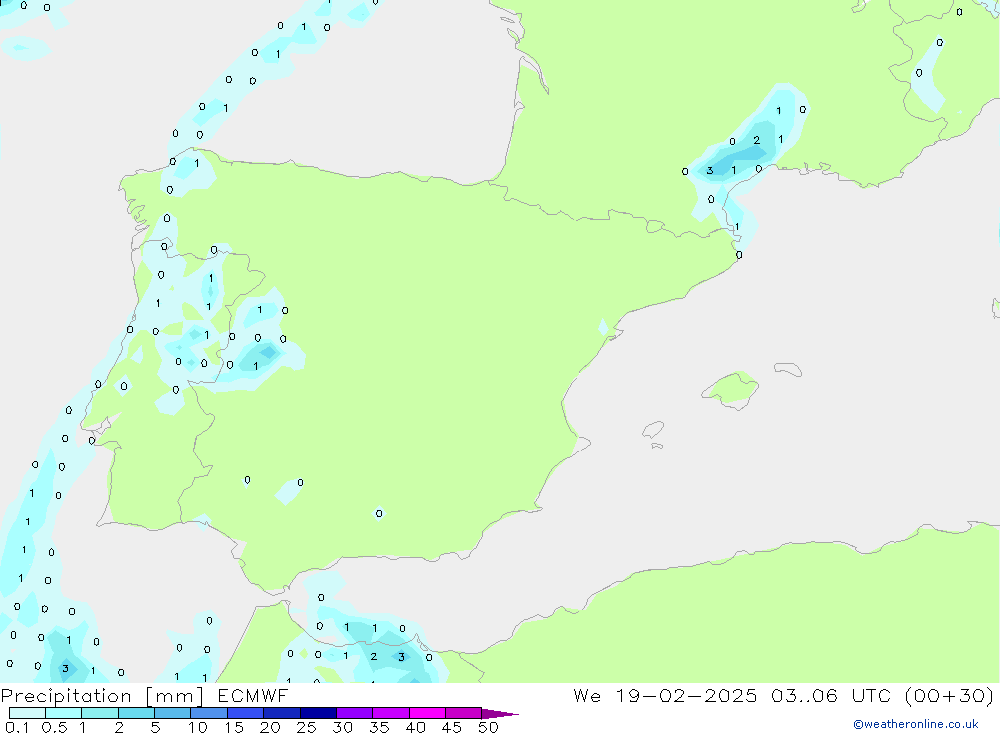Click the legend label "35"
The height and width of the screenshot is (733, 1000).
379,727
